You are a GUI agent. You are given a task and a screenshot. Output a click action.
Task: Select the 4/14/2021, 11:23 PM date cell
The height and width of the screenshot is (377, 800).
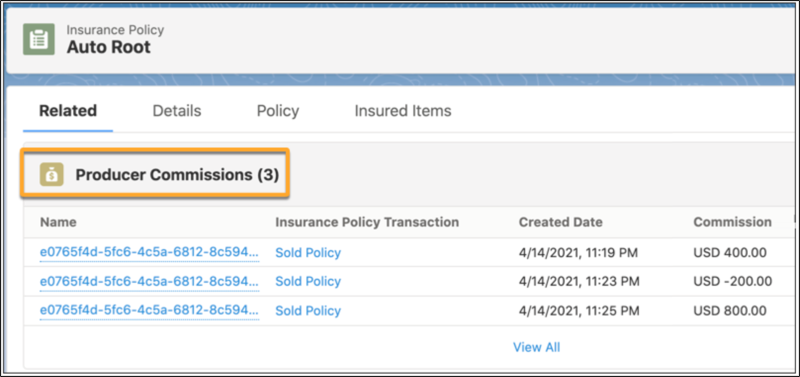click(x=578, y=282)
